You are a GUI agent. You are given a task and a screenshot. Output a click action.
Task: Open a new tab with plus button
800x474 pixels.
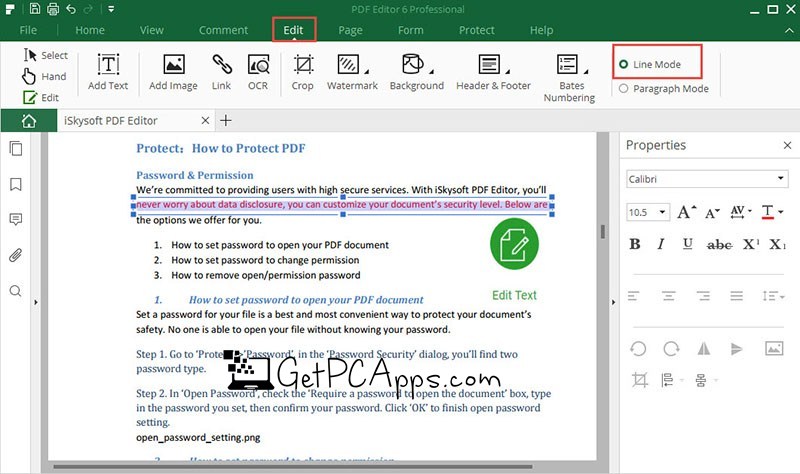(x=226, y=120)
